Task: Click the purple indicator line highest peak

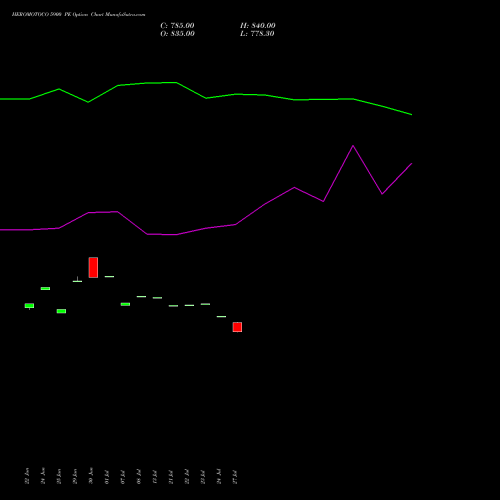Action: (x=353, y=146)
